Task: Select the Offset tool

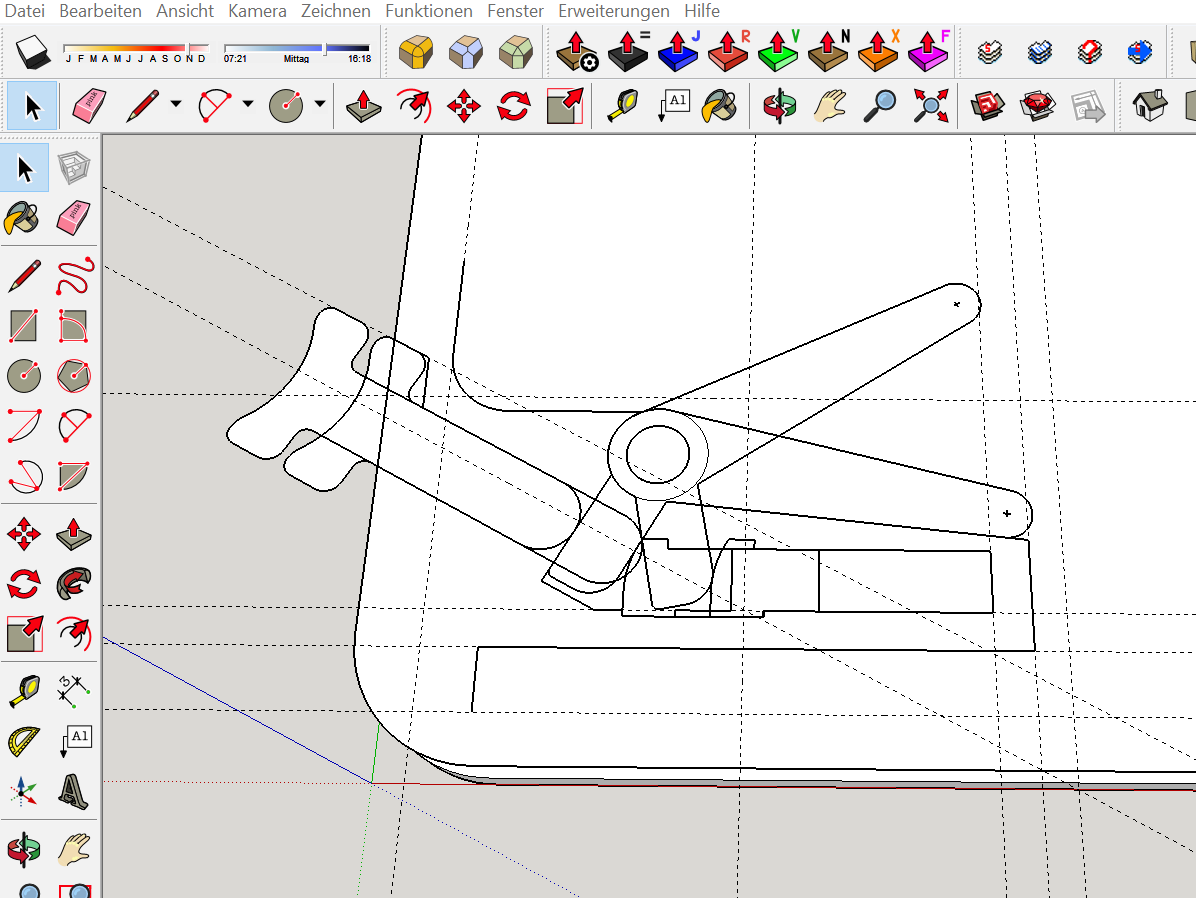Action: point(74,633)
